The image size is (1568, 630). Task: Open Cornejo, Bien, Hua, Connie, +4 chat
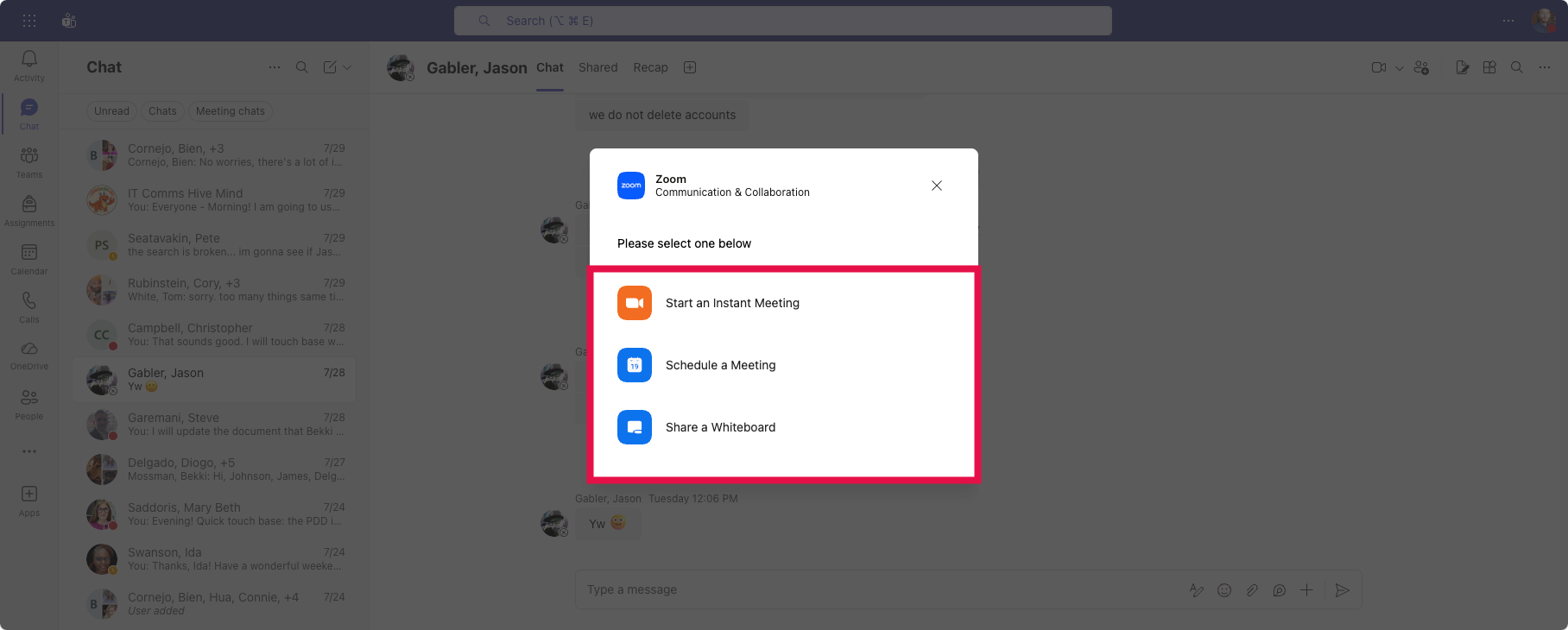click(x=214, y=604)
